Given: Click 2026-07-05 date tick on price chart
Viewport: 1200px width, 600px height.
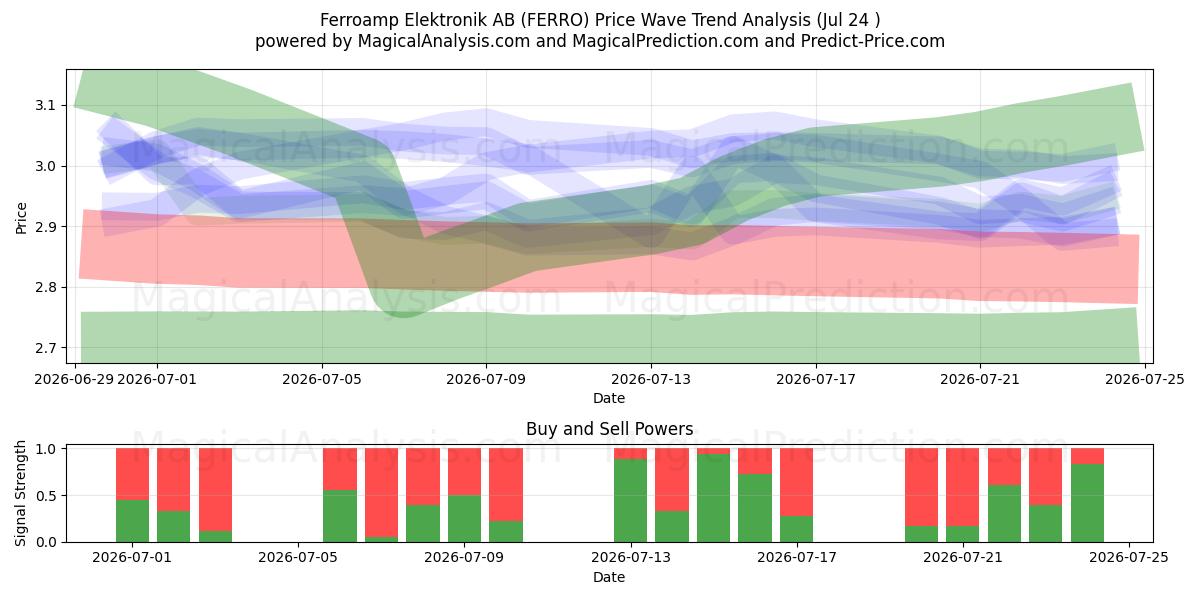Looking at the screenshot, I should pyautogui.click(x=322, y=379).
